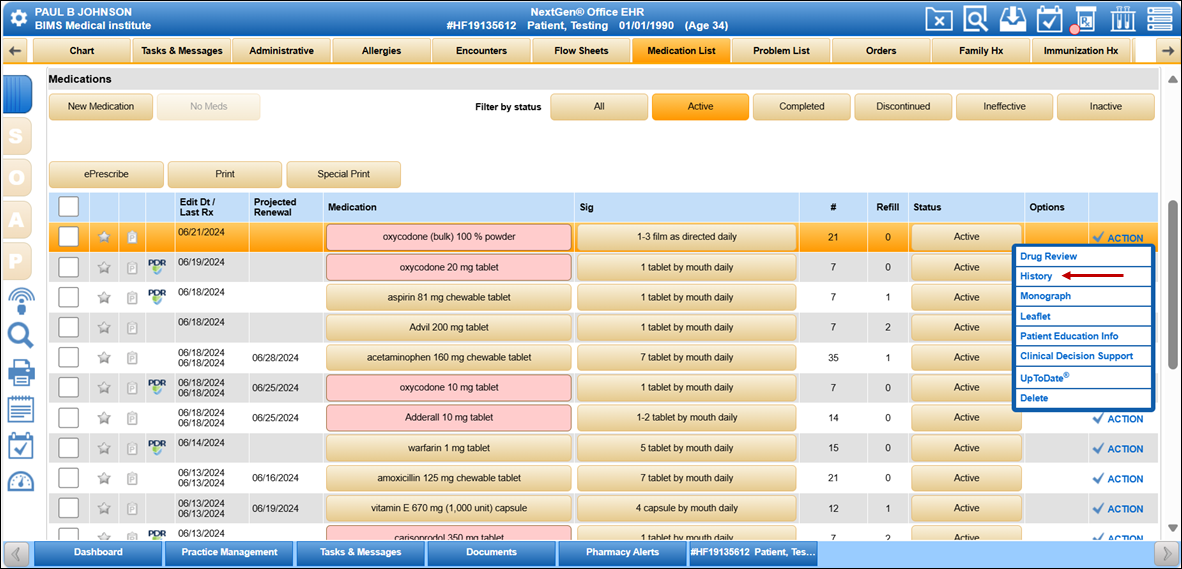
Task: Select the Advil 200 mg row checkbox
Action: coord(69,327)
